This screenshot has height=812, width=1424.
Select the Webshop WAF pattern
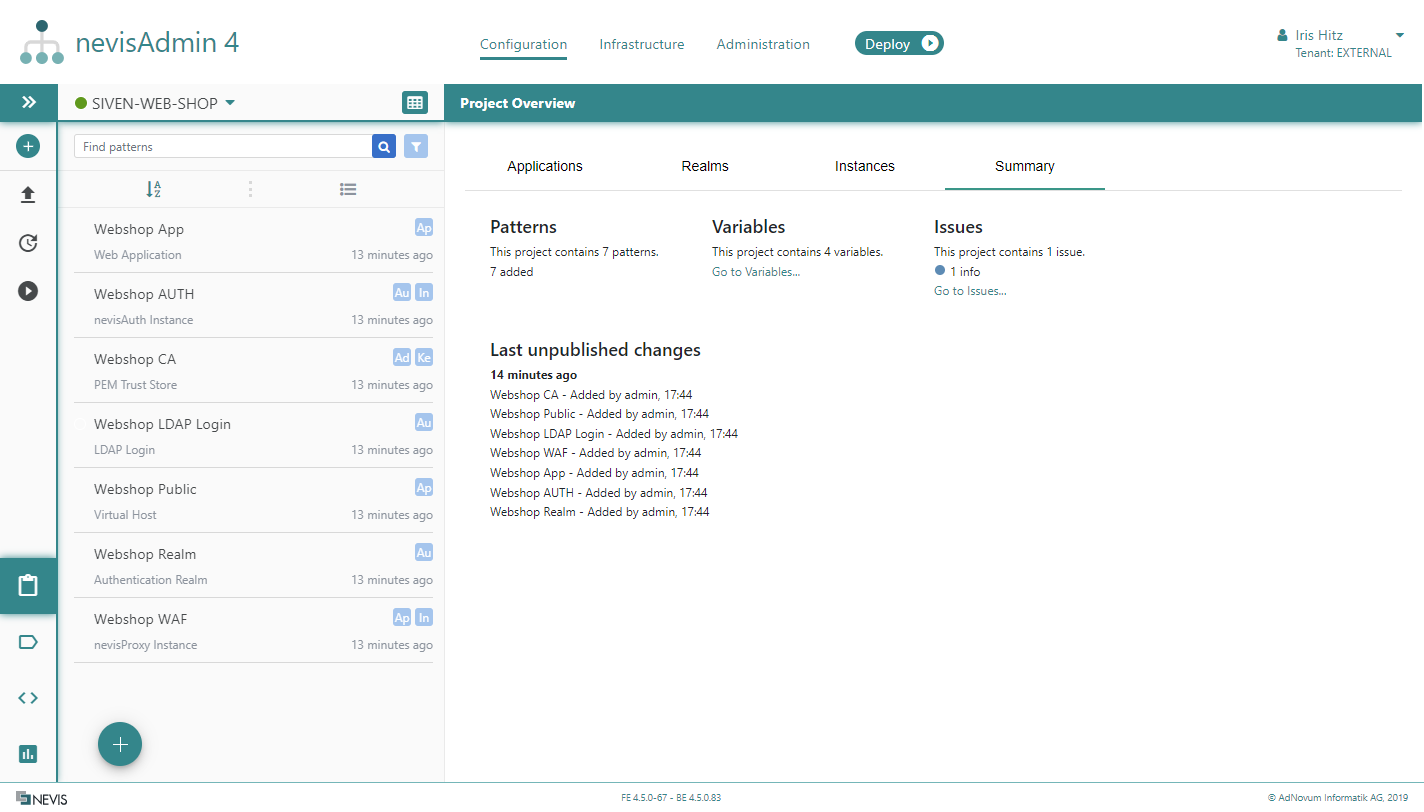[253, 630]
